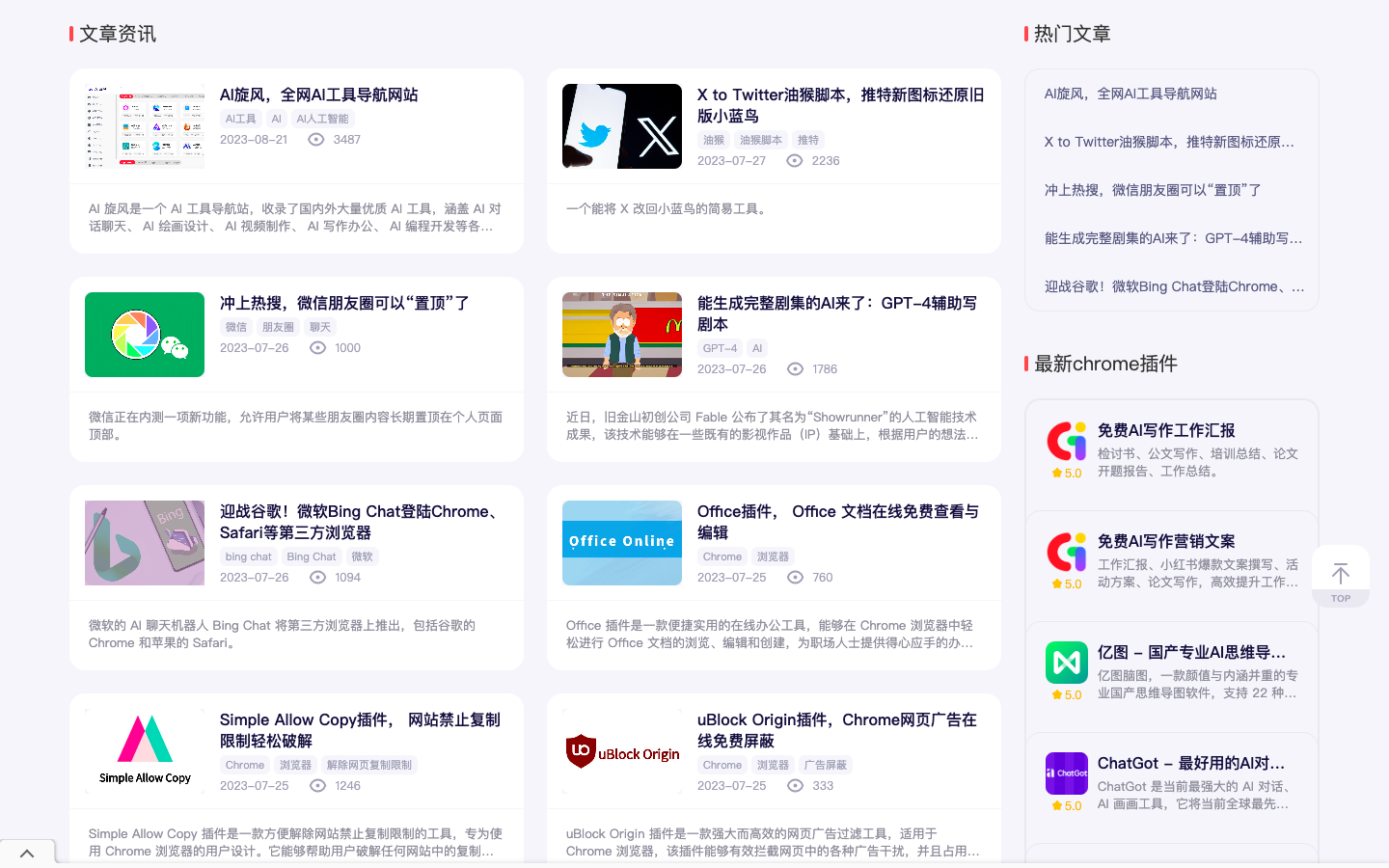Click the star rating of ChatGot plugin
Screen dimensions: 1389x868
point(1067,806)
